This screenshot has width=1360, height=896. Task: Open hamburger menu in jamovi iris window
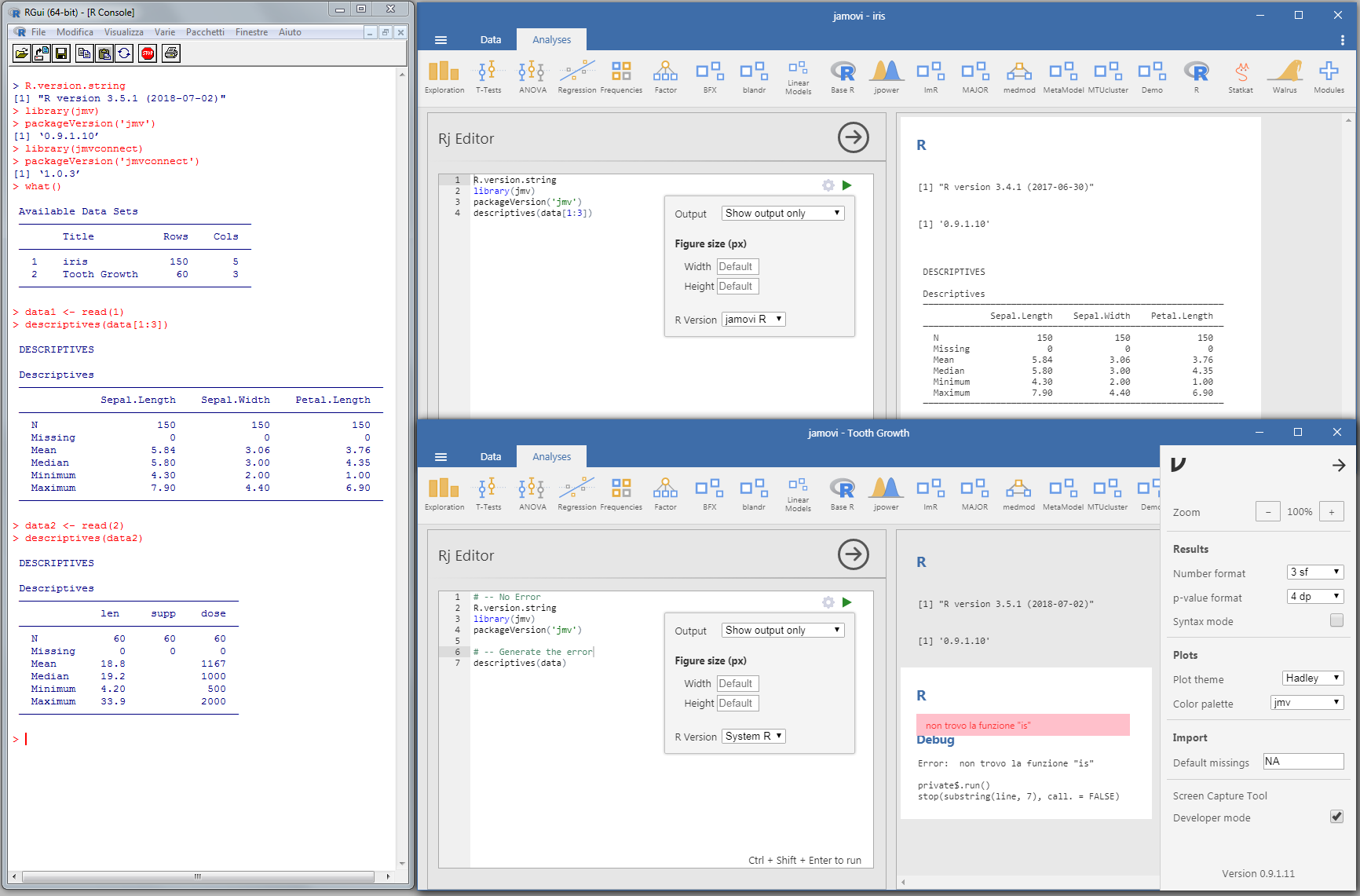coord(441,40)
